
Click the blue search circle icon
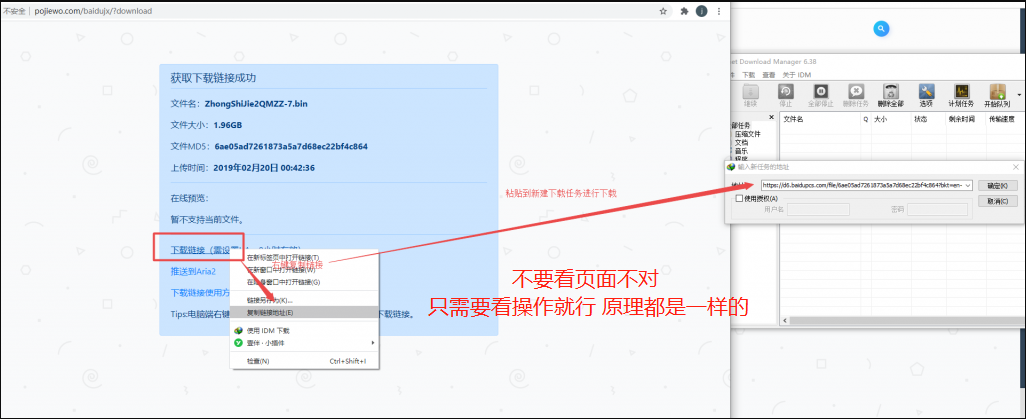tap(881, 29)
